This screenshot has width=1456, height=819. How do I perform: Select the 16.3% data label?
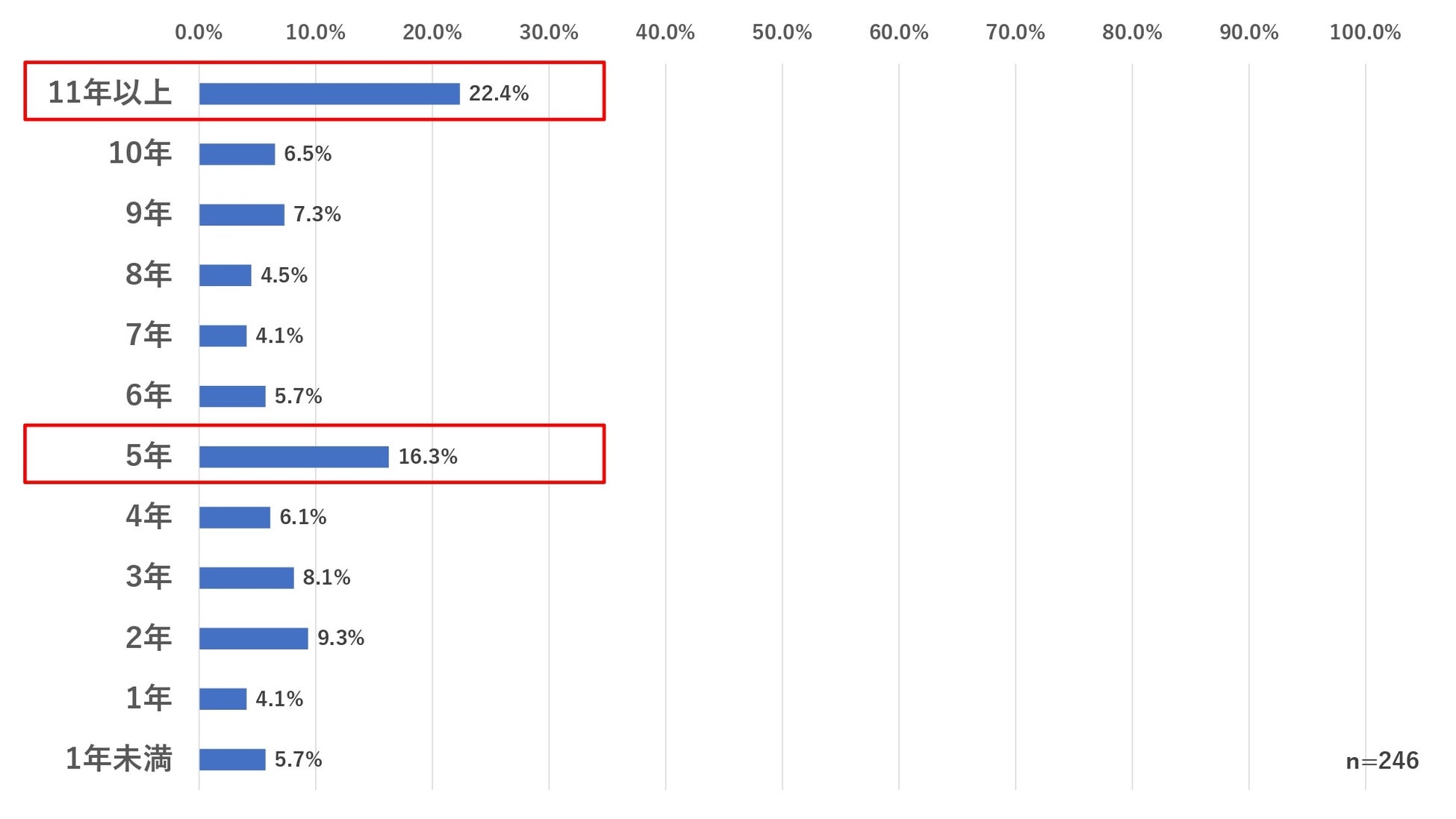click(x=427, y=456)
